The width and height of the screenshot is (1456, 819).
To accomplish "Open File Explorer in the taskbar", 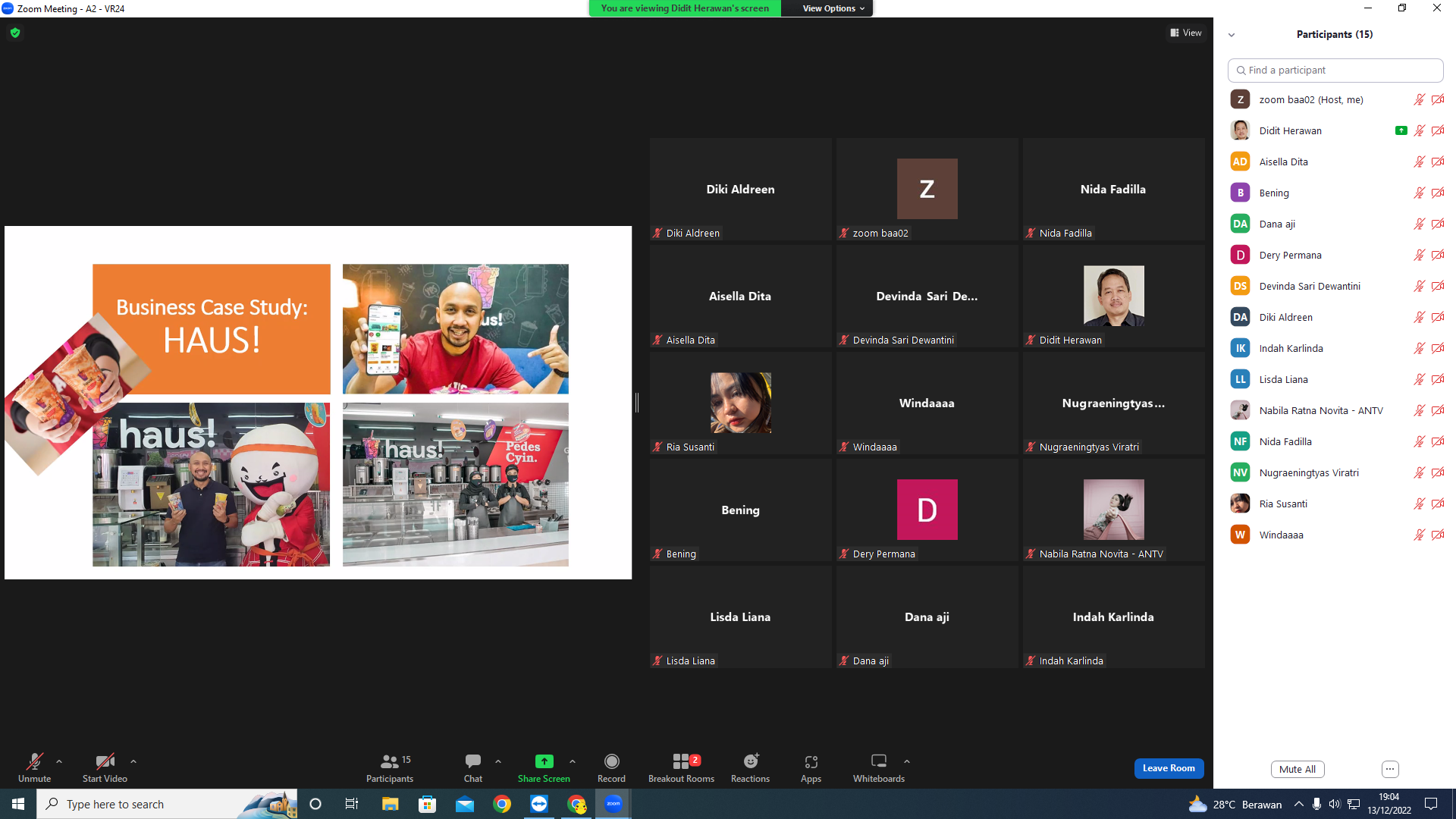I will (x=390, y=804).
